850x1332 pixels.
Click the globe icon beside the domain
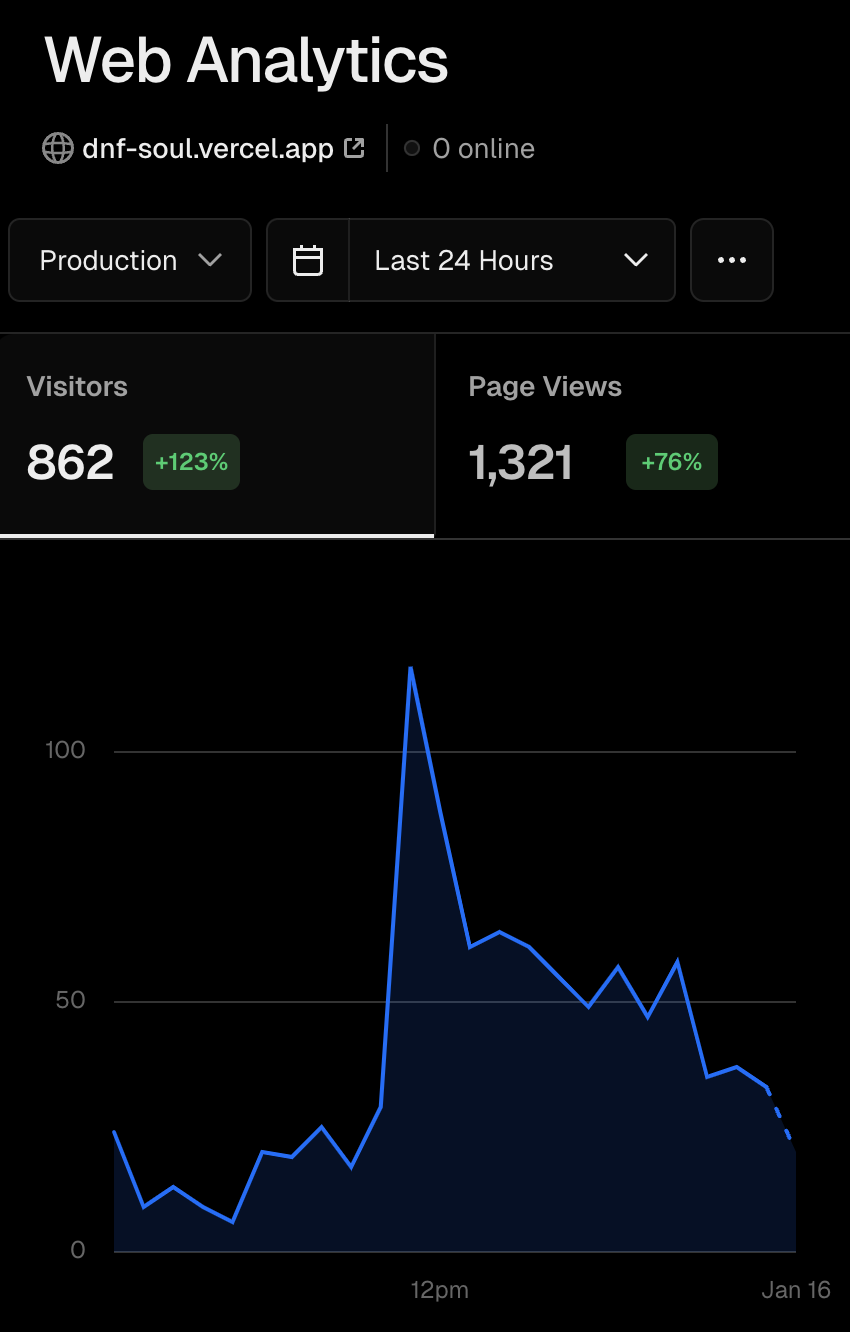coord(58,149)
